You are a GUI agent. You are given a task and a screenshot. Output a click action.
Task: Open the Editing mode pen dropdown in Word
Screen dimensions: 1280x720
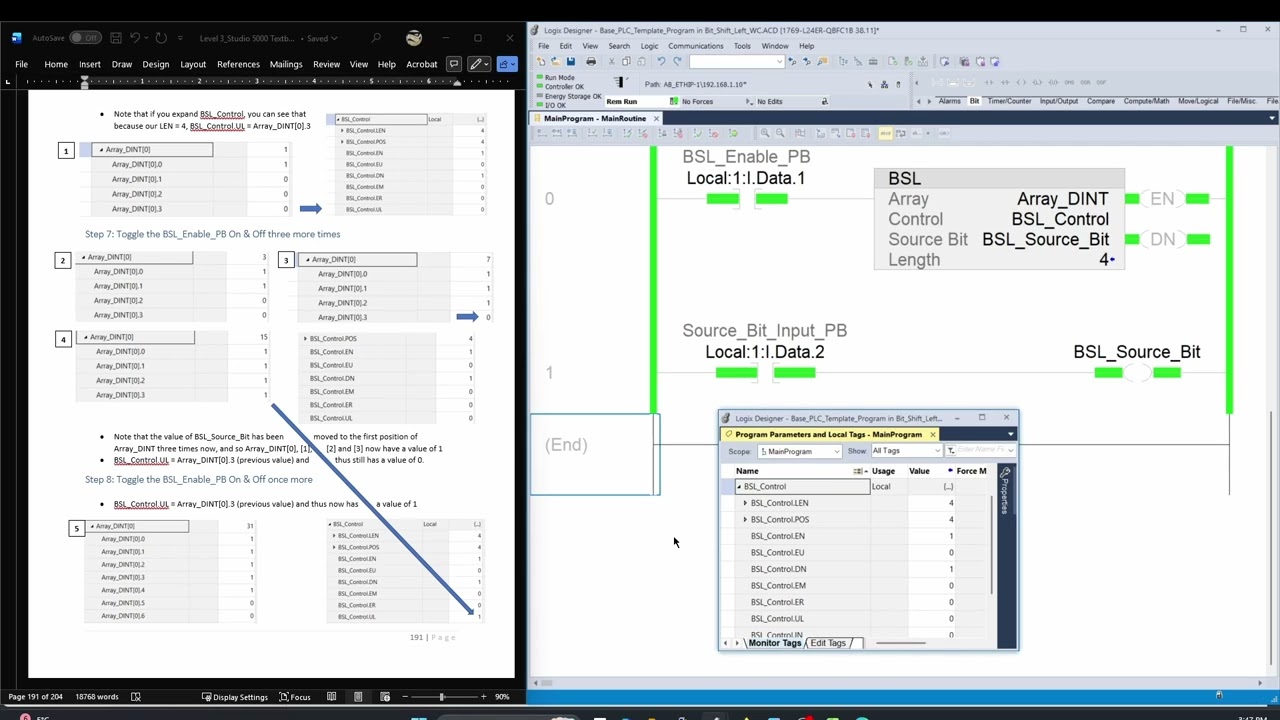click(x=478, y=64)
